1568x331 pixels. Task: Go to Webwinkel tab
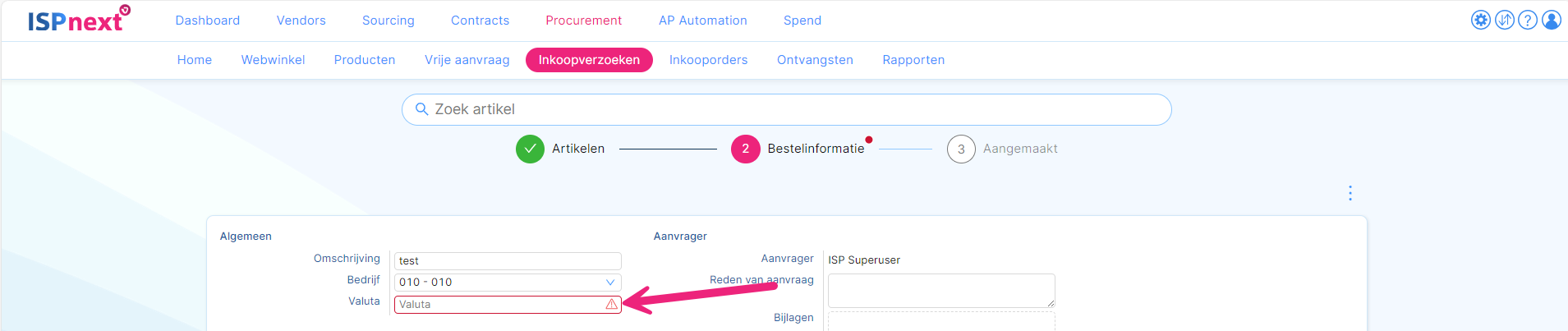coord(273,60)
